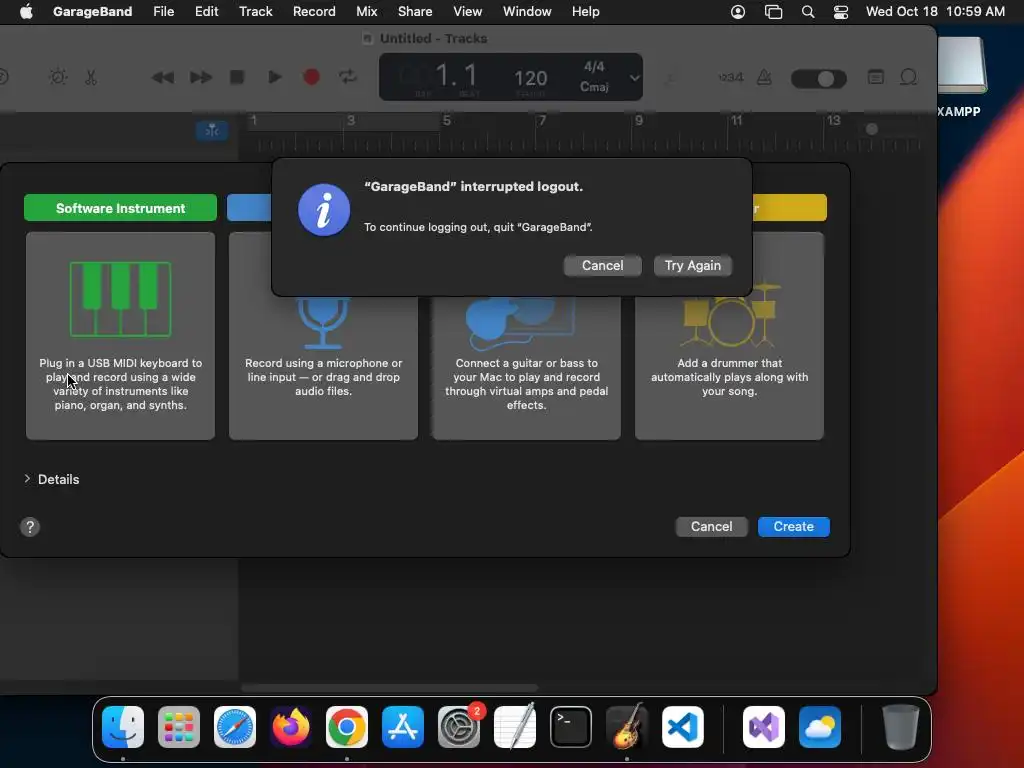Open the Apple menu
Image resolution: width=1024 pixels, height=768 pixels.
tap(26, 12)
